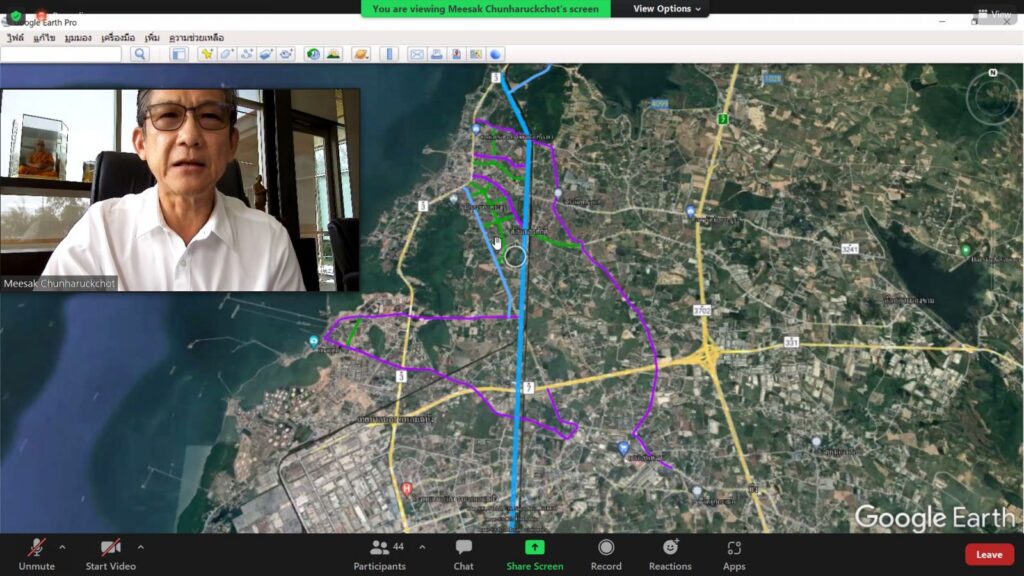Select the Add Polygon tool
Screen dimensions: 1024x576
point(227,54)
